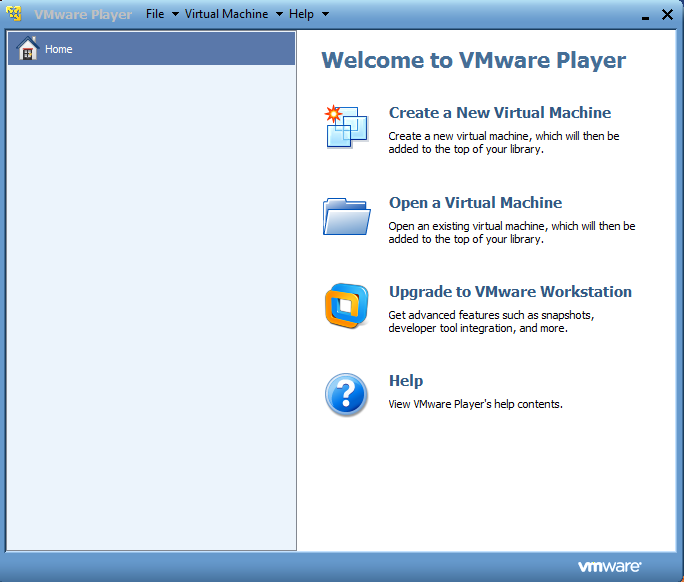Open the File menu

[x=155, y=14]
